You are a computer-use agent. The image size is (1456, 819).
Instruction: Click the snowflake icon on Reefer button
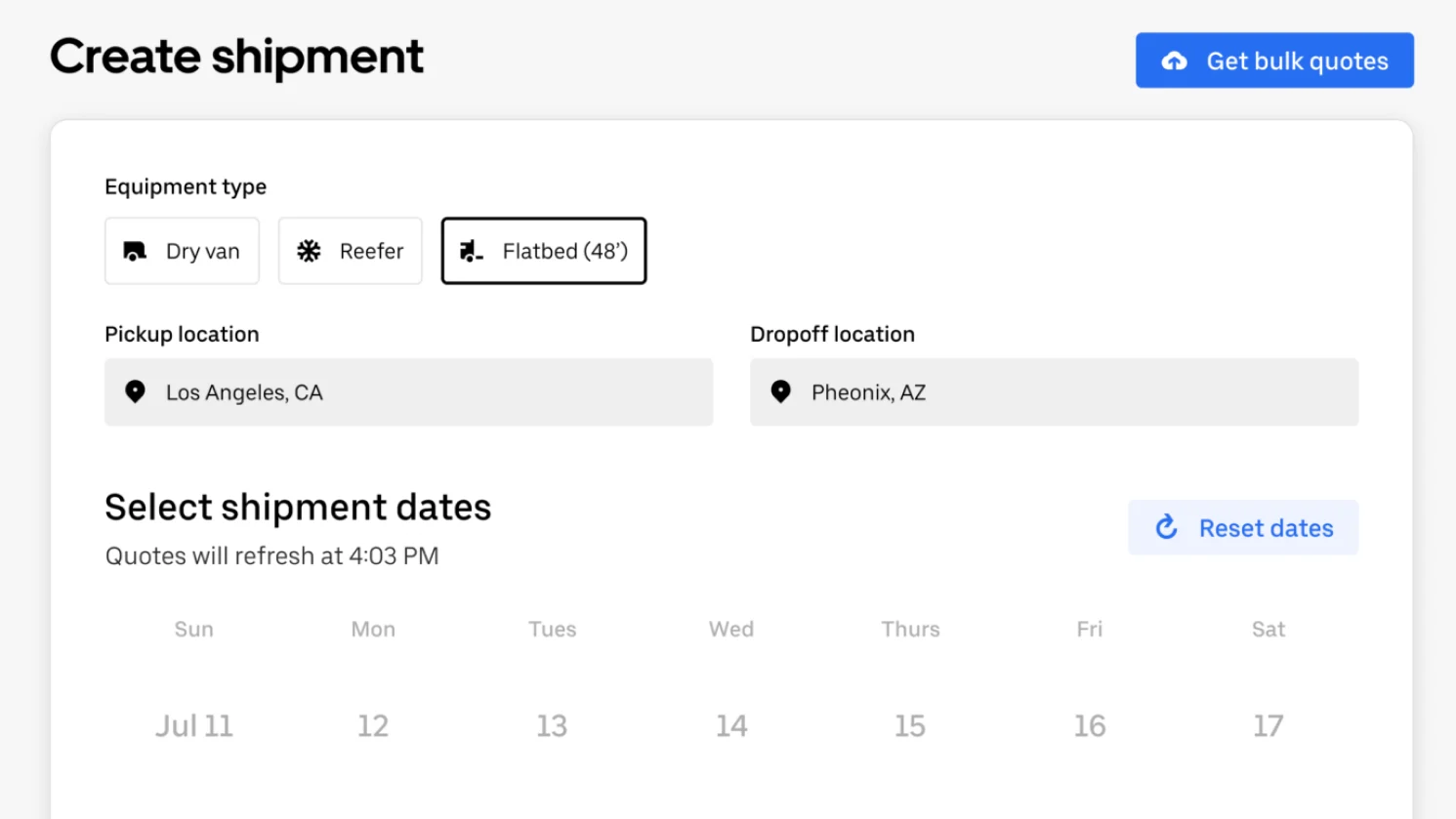coord(309,251)
